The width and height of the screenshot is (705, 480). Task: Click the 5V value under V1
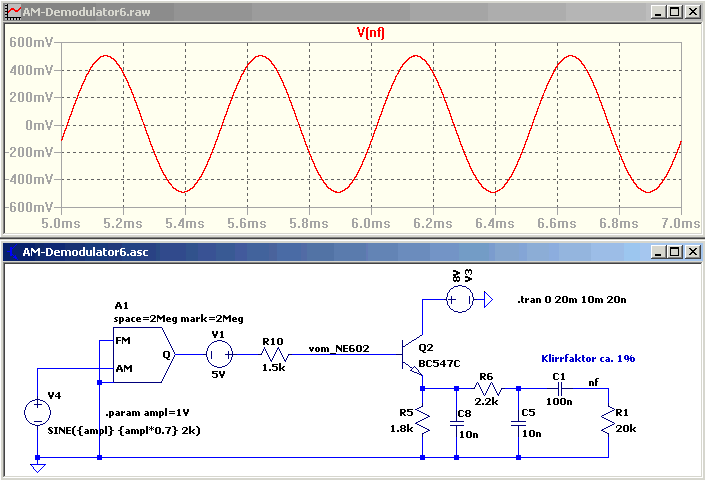(218, 374)
